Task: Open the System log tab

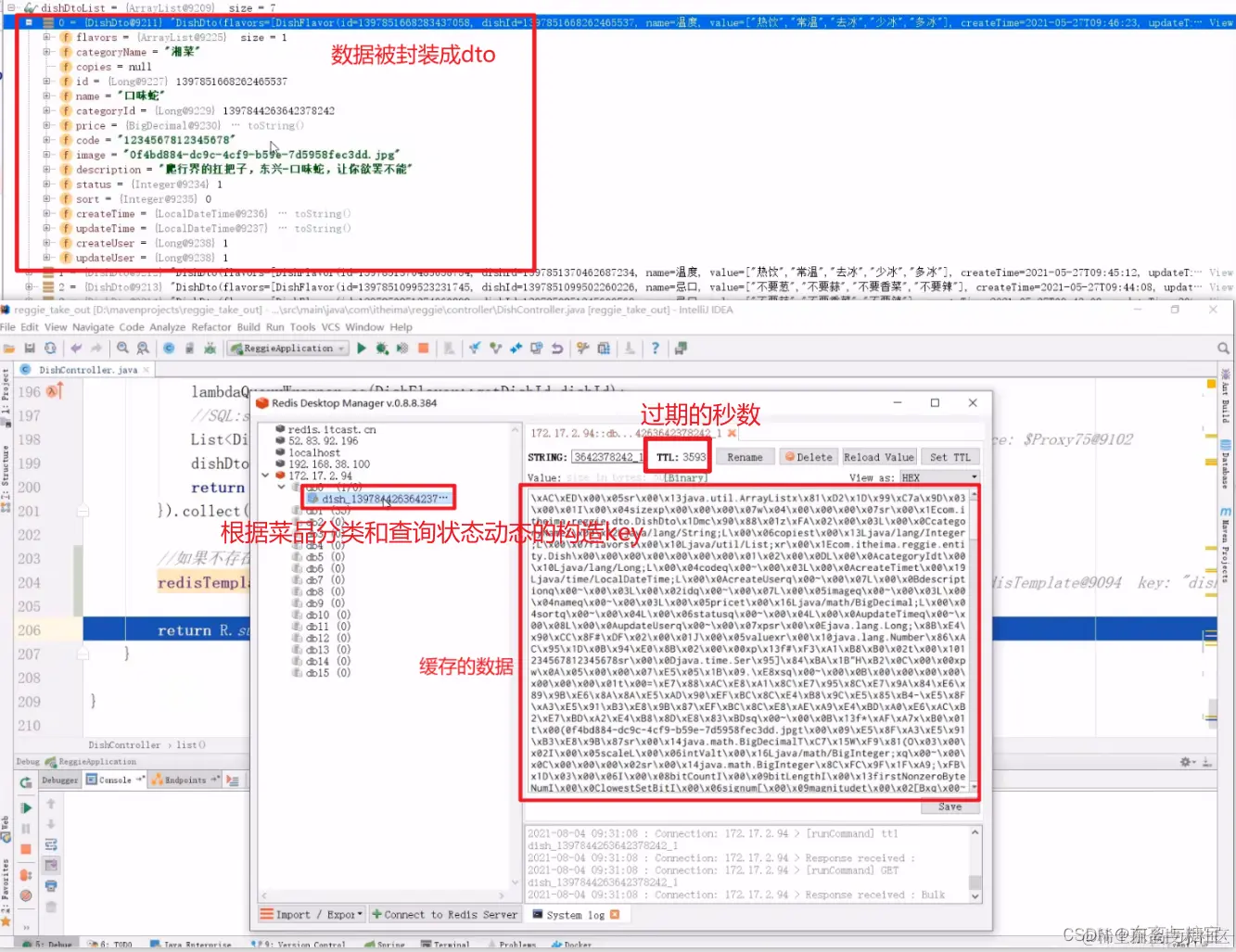Action: point(575,915)
